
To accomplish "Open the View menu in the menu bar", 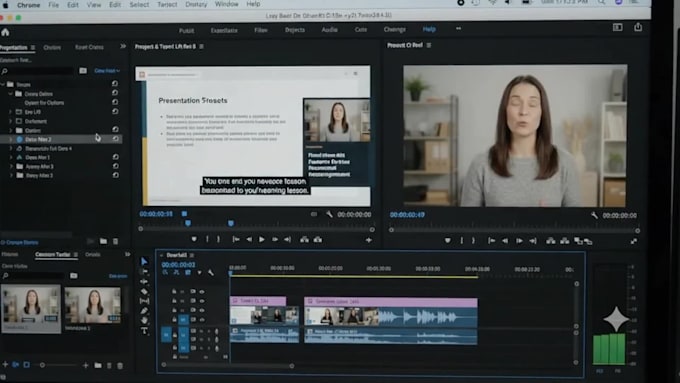I will [x=94, y=5].
